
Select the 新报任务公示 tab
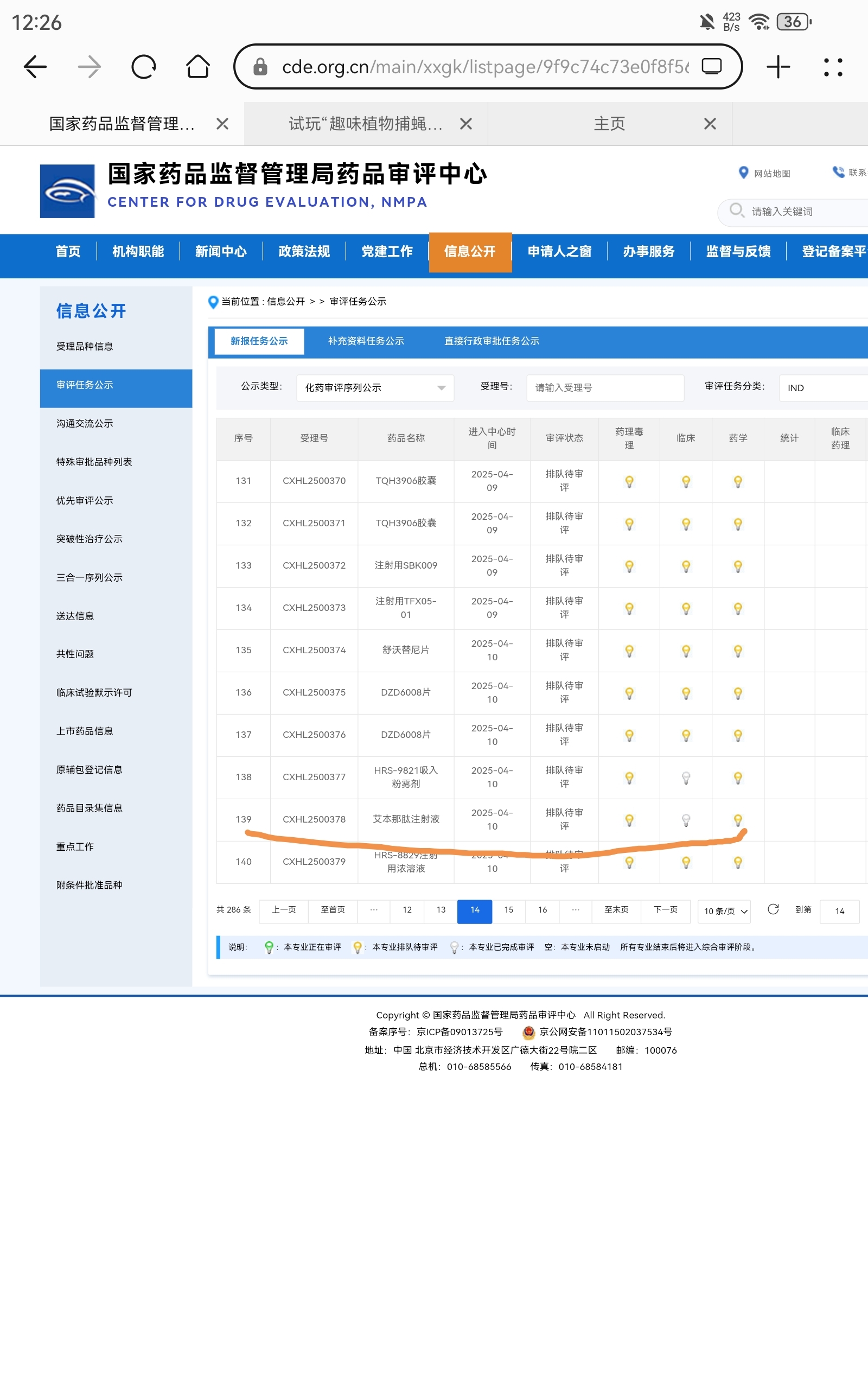pos(259,341)
